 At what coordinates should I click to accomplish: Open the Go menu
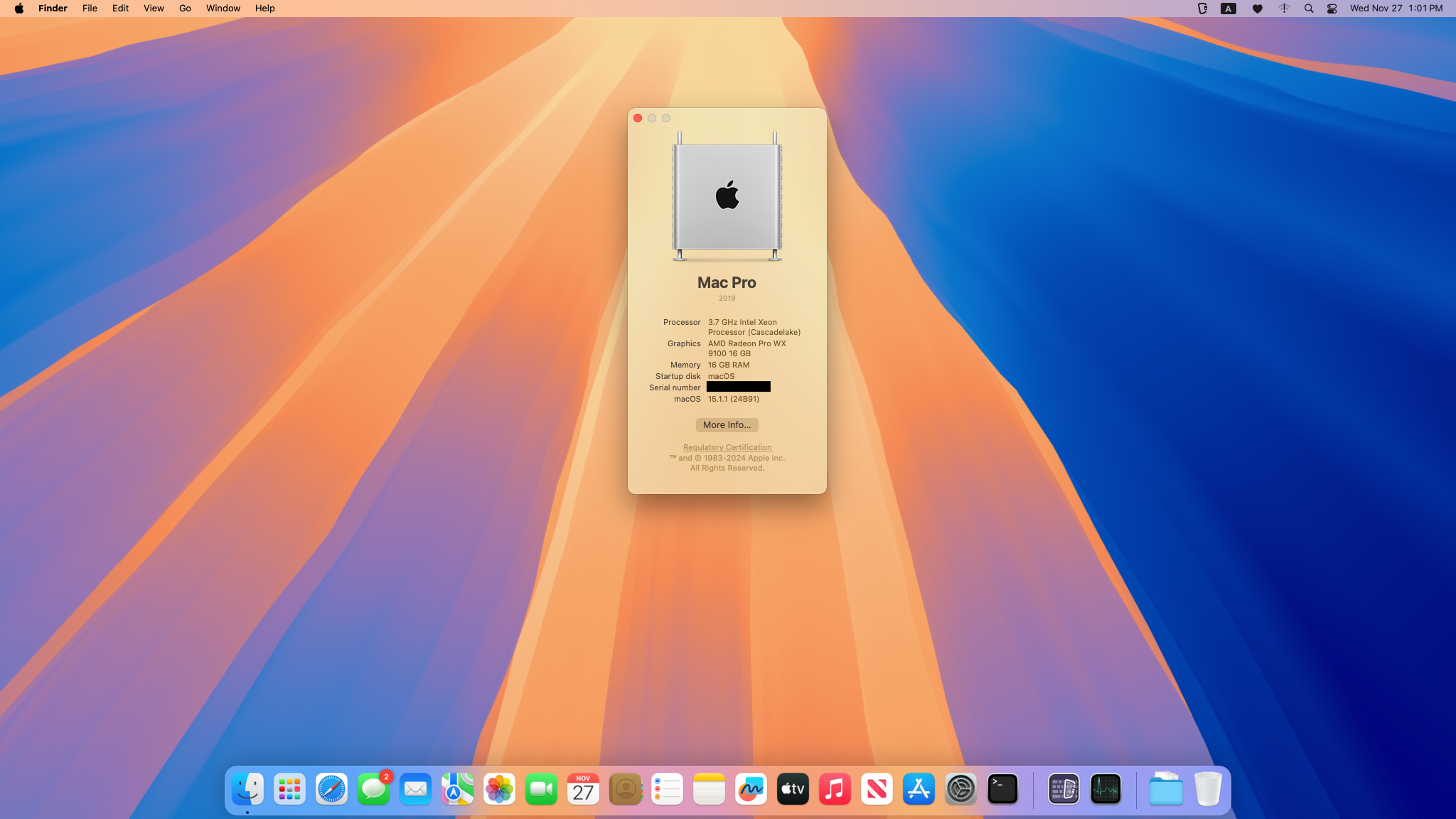[185, 9]
